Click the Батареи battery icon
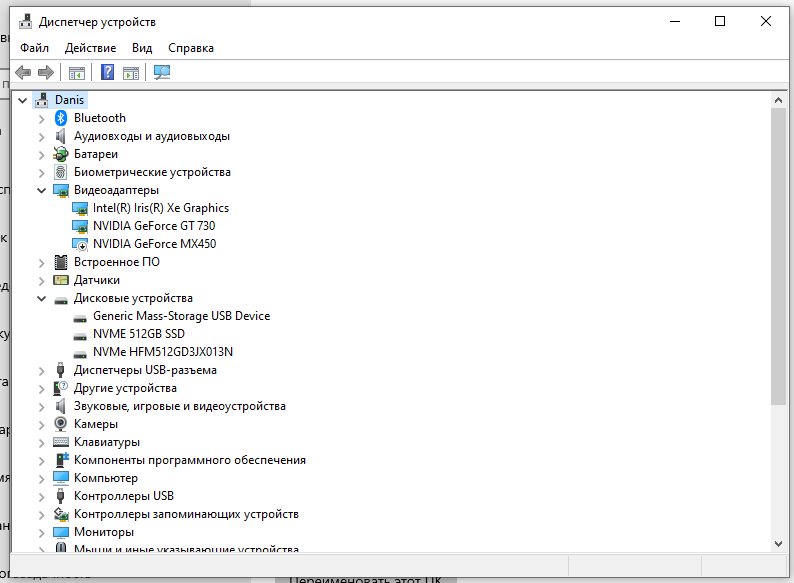Screen dimensions: 794x583 pos(61,154)
